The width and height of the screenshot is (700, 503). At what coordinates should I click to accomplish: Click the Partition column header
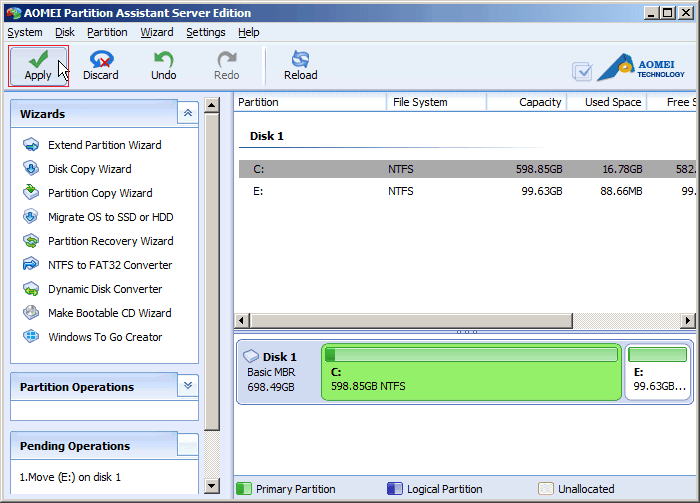310,102
